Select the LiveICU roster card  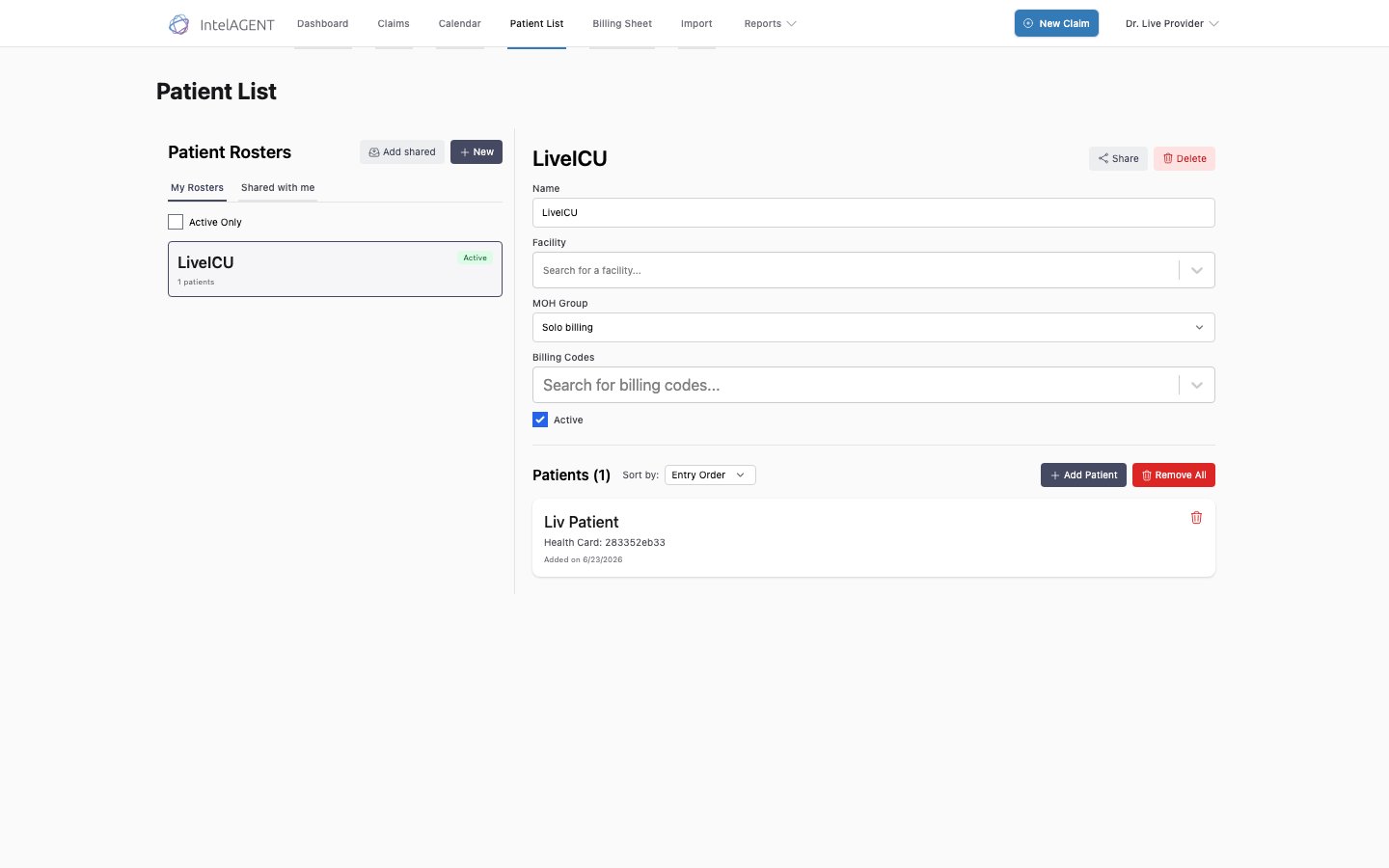335,269
